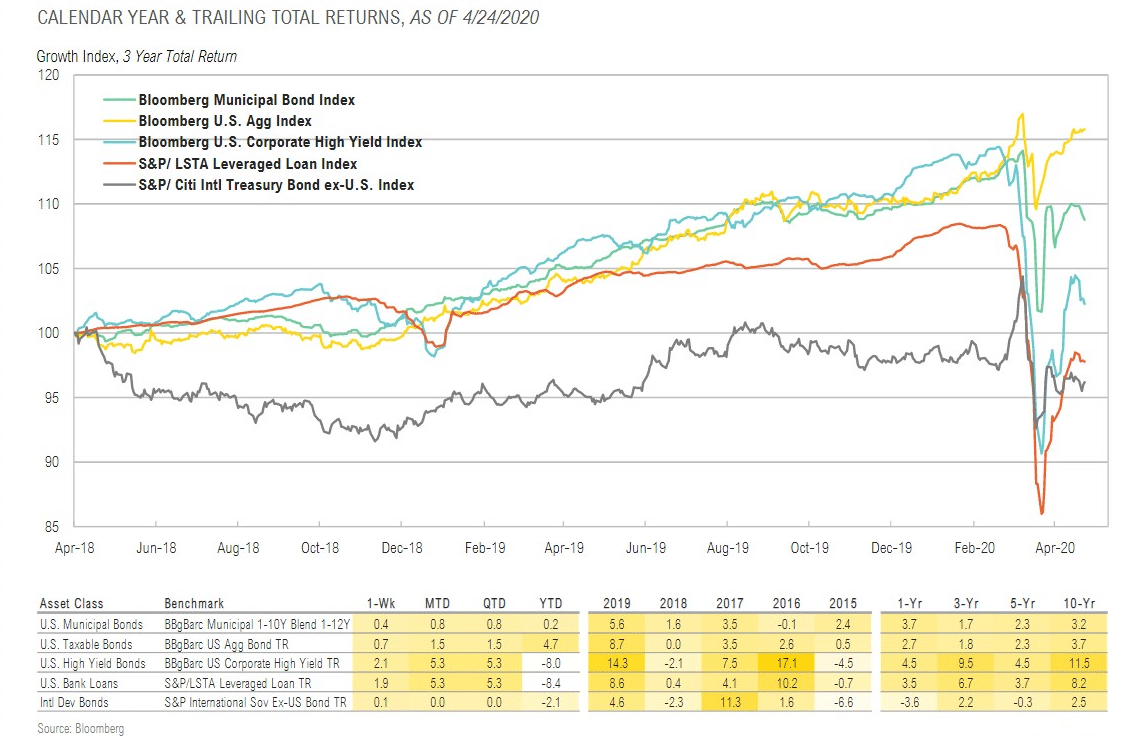The height and width of the screenshot is (738, 1141).
Task: Click the red S&P/ LSTA Leveraged Loan legend line
Action: (119, 164)
